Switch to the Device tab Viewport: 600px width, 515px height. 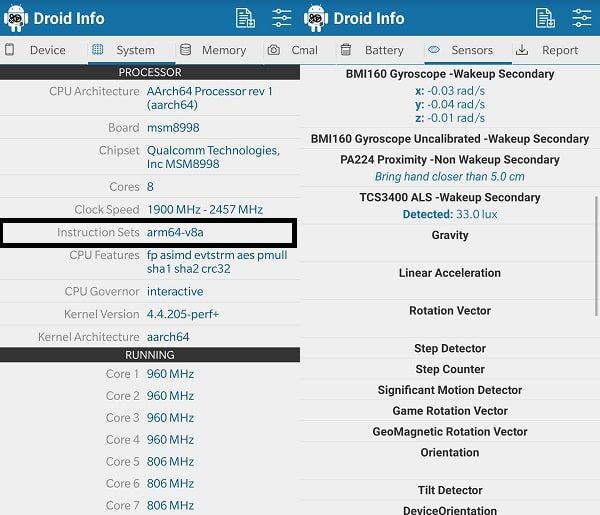44,50
